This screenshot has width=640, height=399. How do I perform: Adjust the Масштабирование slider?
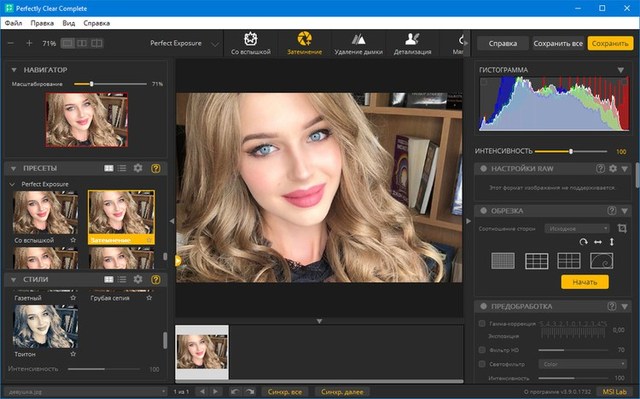tap(110, 84)
